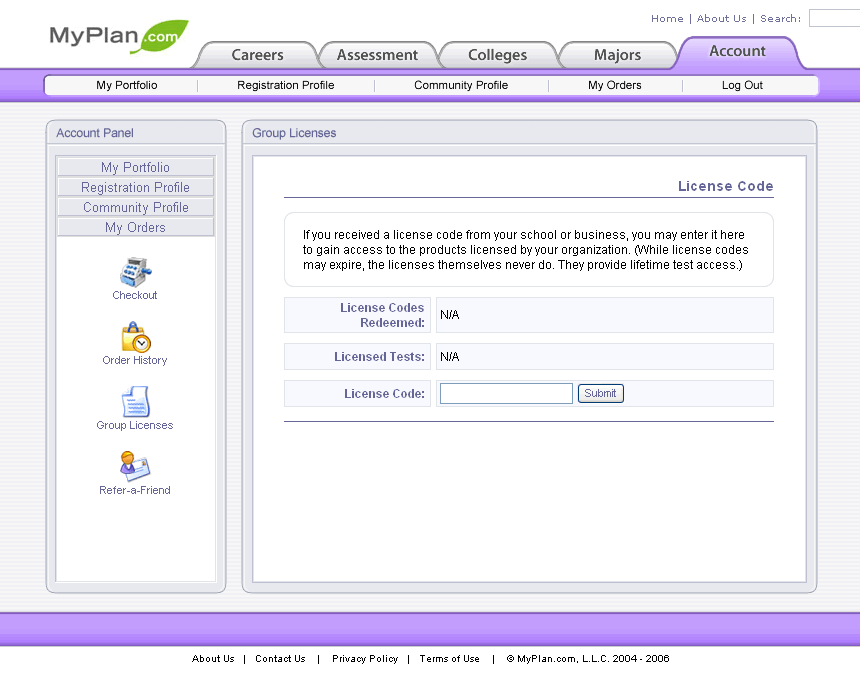This screenshot has width=860, height=680.
Task: Click the Search box at top right
Action: tap(834, 18)
